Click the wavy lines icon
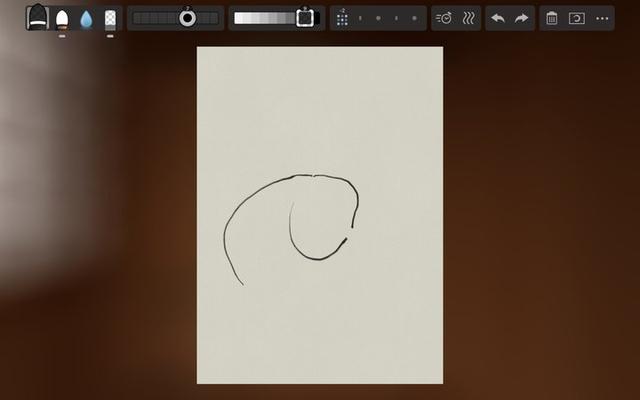640x400 pixels. [468, 18]
